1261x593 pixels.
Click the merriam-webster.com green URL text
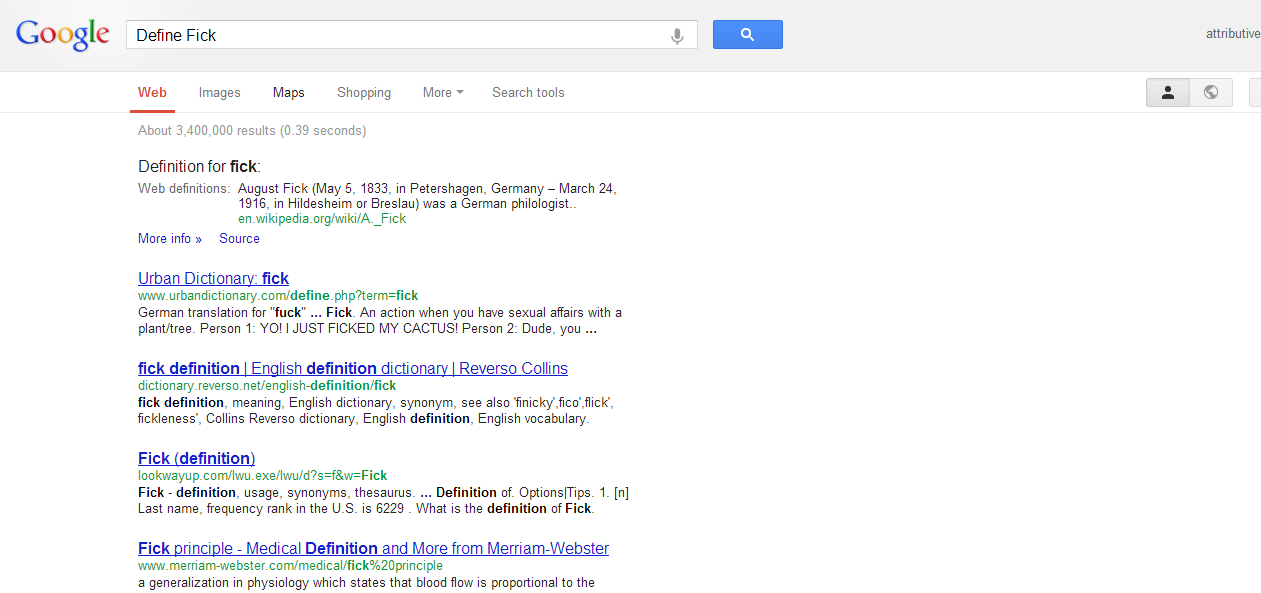[290, 565]
